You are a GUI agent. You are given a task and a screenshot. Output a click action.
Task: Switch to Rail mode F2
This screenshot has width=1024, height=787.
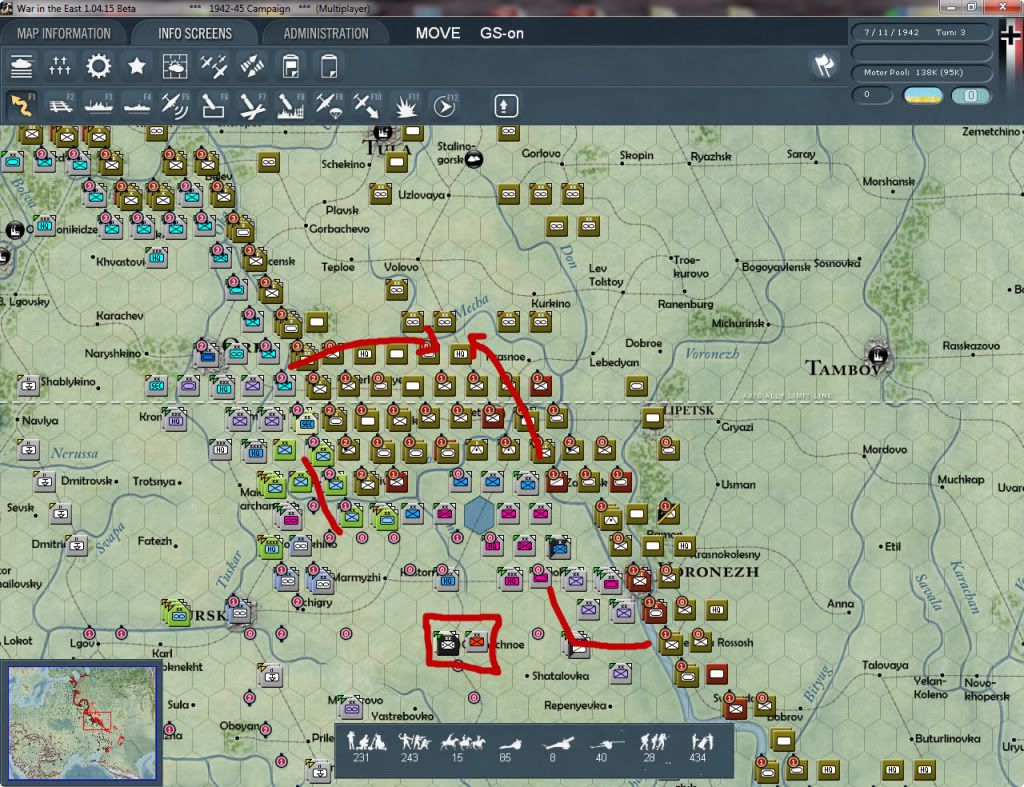[61, 105]
